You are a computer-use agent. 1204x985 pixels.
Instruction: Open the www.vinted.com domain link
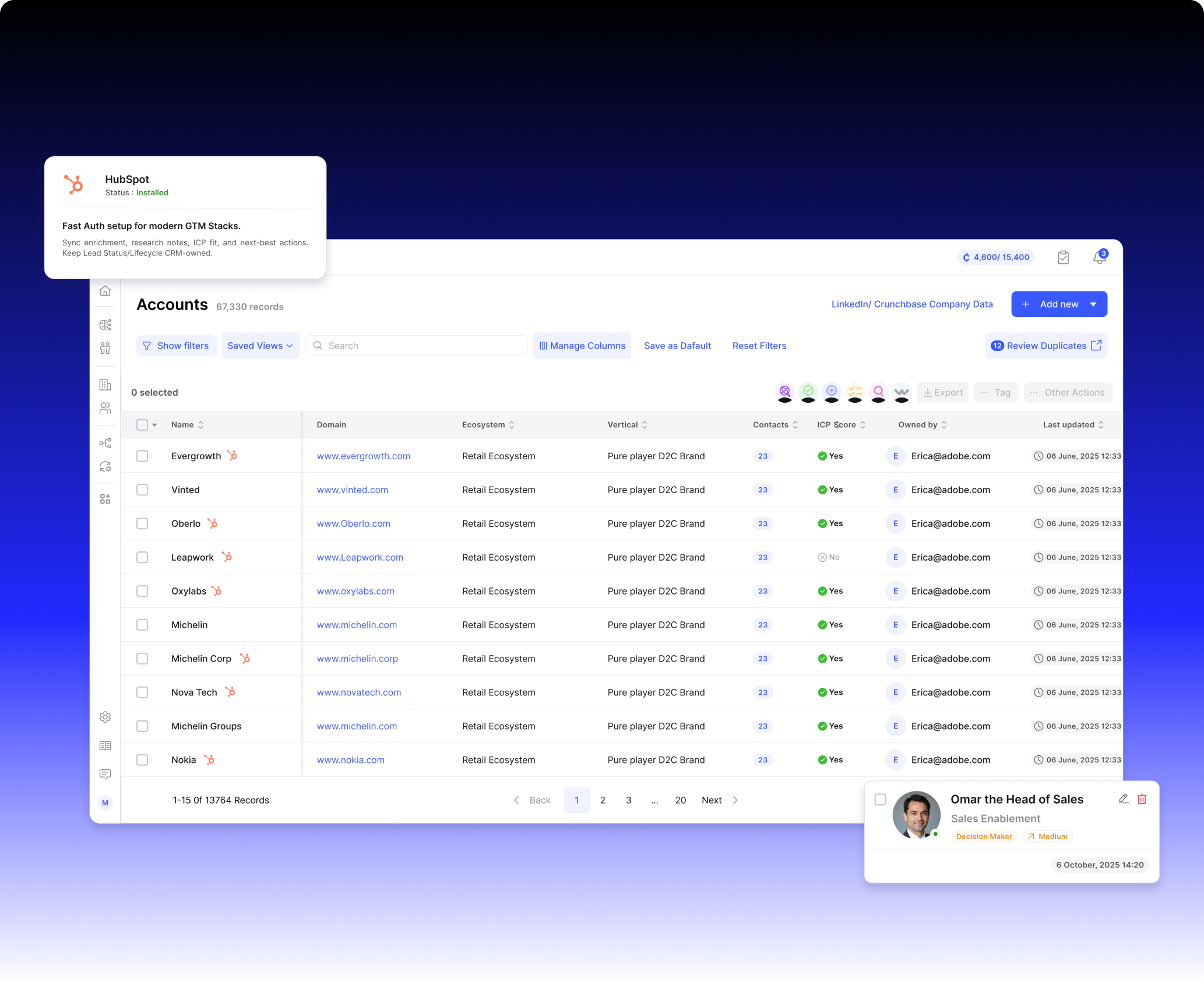pyautogui.click(x=352, y=490)
